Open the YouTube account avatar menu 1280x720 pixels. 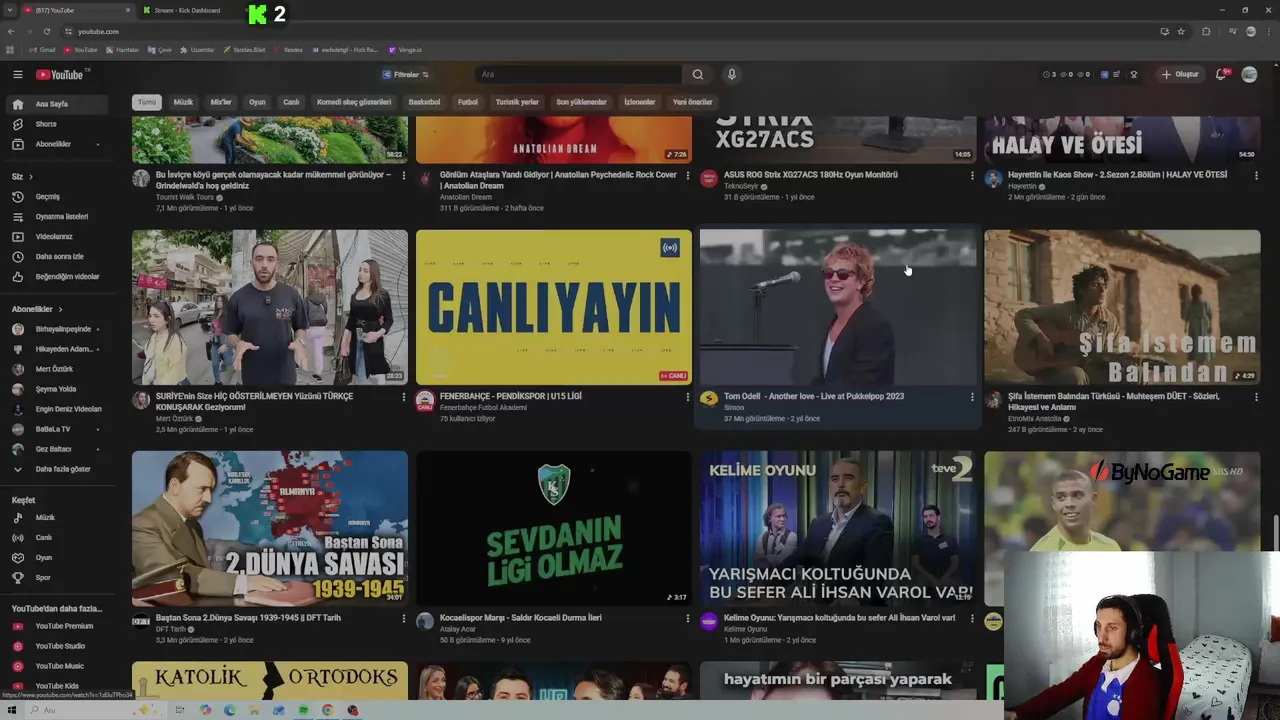[x=1249, y=74]
